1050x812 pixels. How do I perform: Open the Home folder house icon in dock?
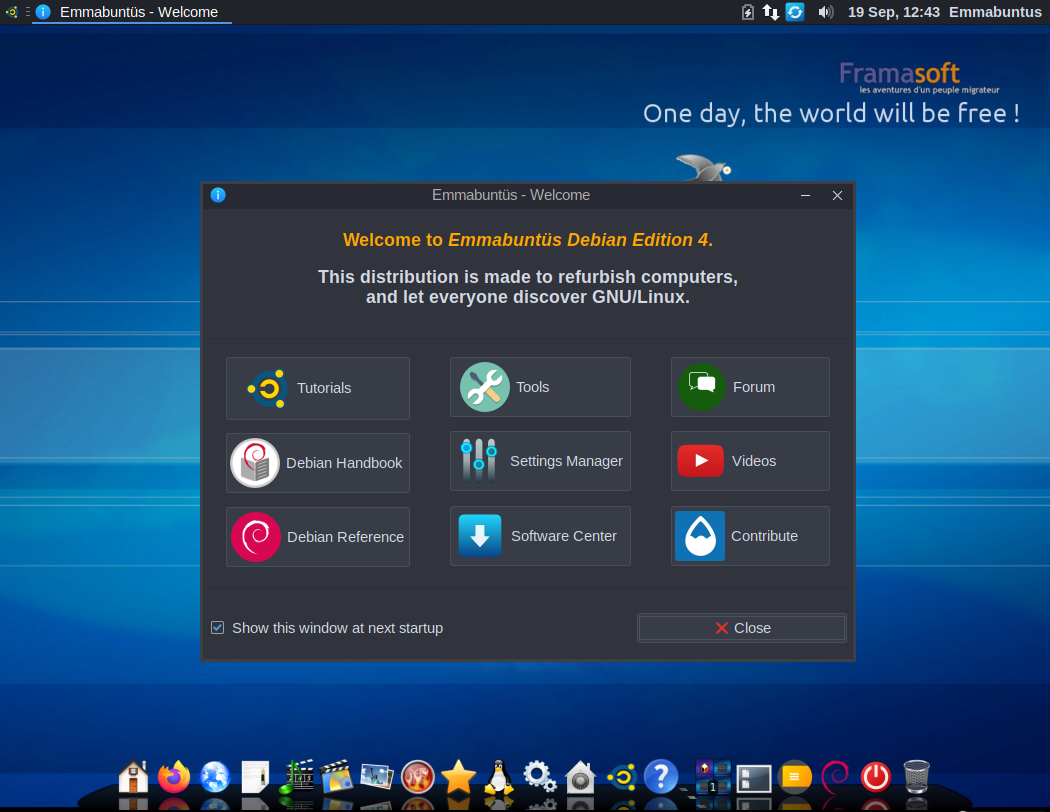(133, 777)
